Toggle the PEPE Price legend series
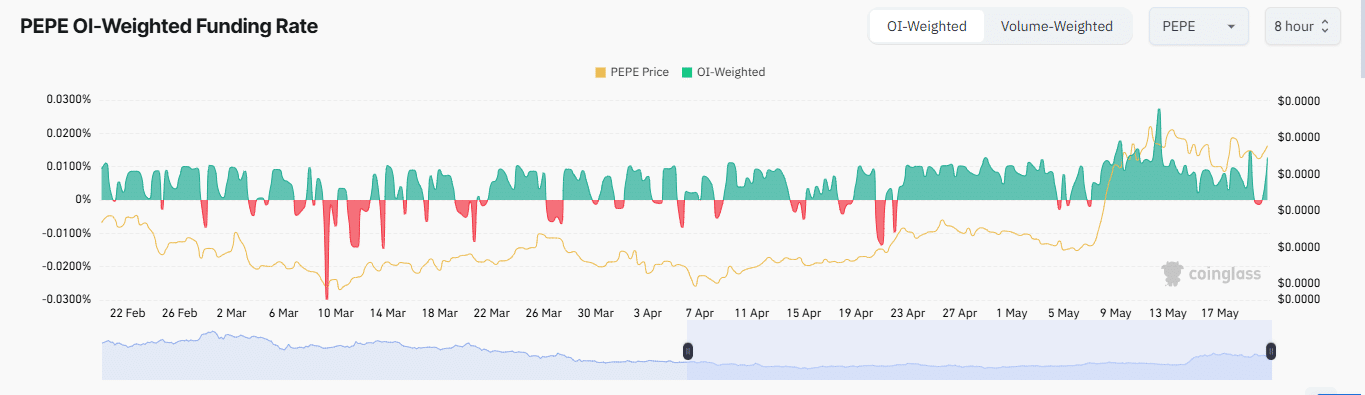1365x395 pixels. (x=631, y=72)
